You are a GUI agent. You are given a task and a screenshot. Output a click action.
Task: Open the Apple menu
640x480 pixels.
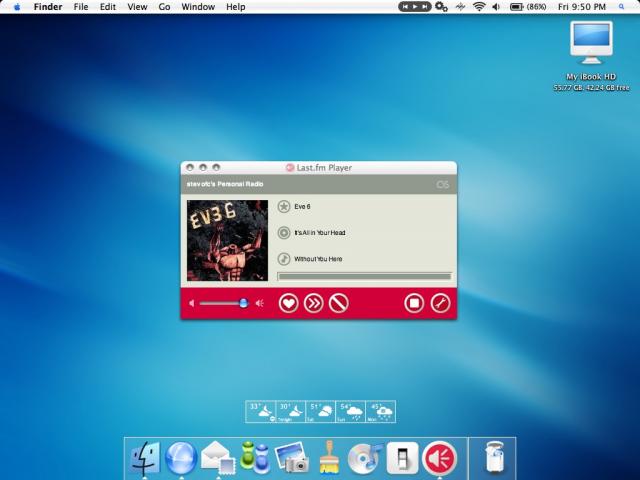[17, 7]
